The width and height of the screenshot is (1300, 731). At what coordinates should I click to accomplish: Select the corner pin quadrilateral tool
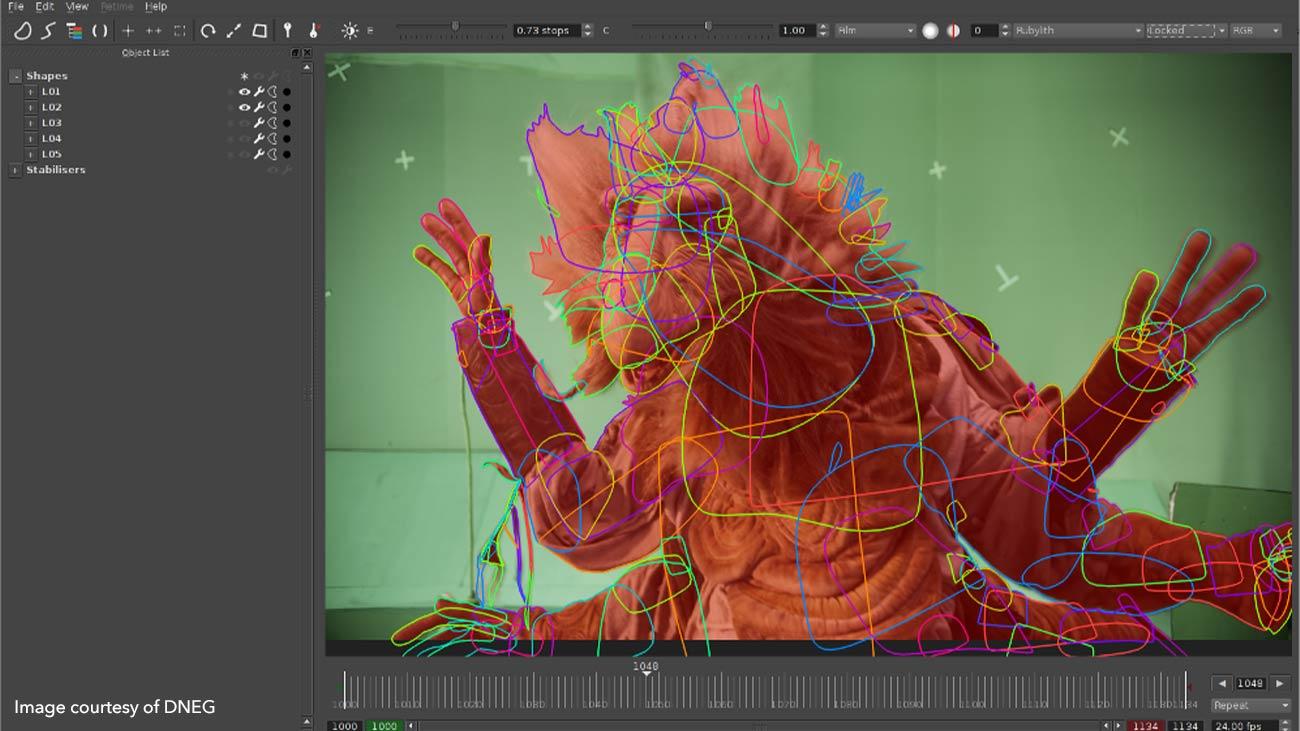pos(260,31)
